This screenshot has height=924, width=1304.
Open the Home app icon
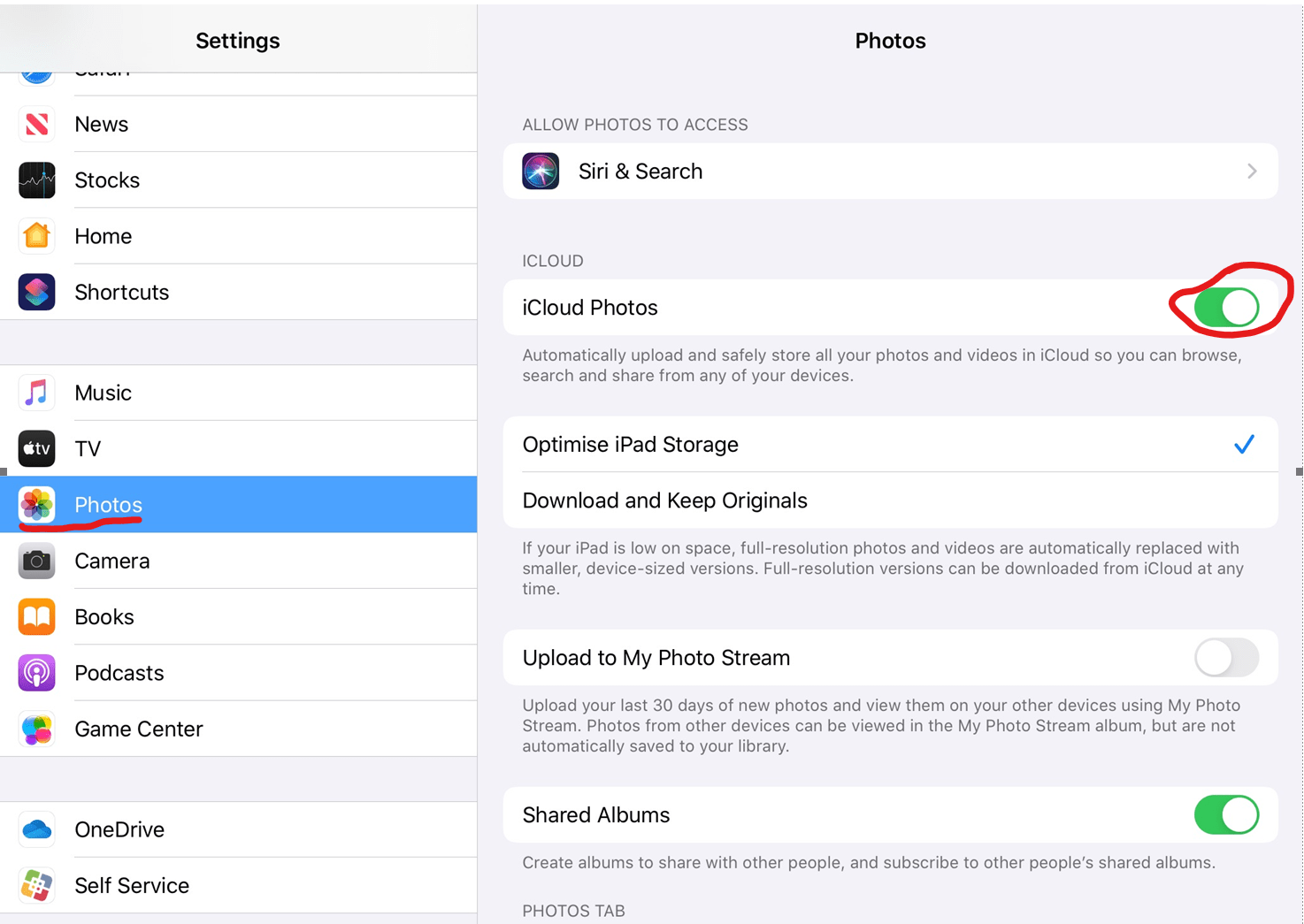click(x=36, y=235)
